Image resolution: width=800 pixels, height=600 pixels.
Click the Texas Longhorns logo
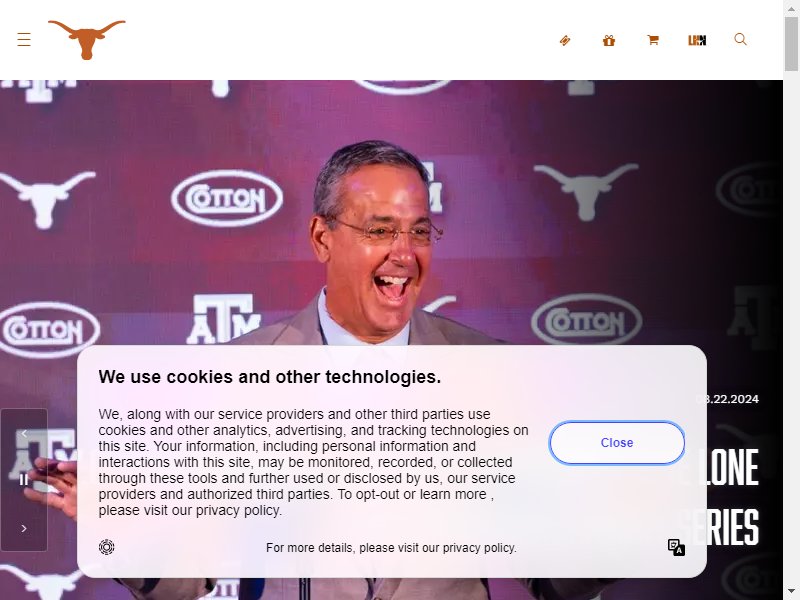click(87, 40)
